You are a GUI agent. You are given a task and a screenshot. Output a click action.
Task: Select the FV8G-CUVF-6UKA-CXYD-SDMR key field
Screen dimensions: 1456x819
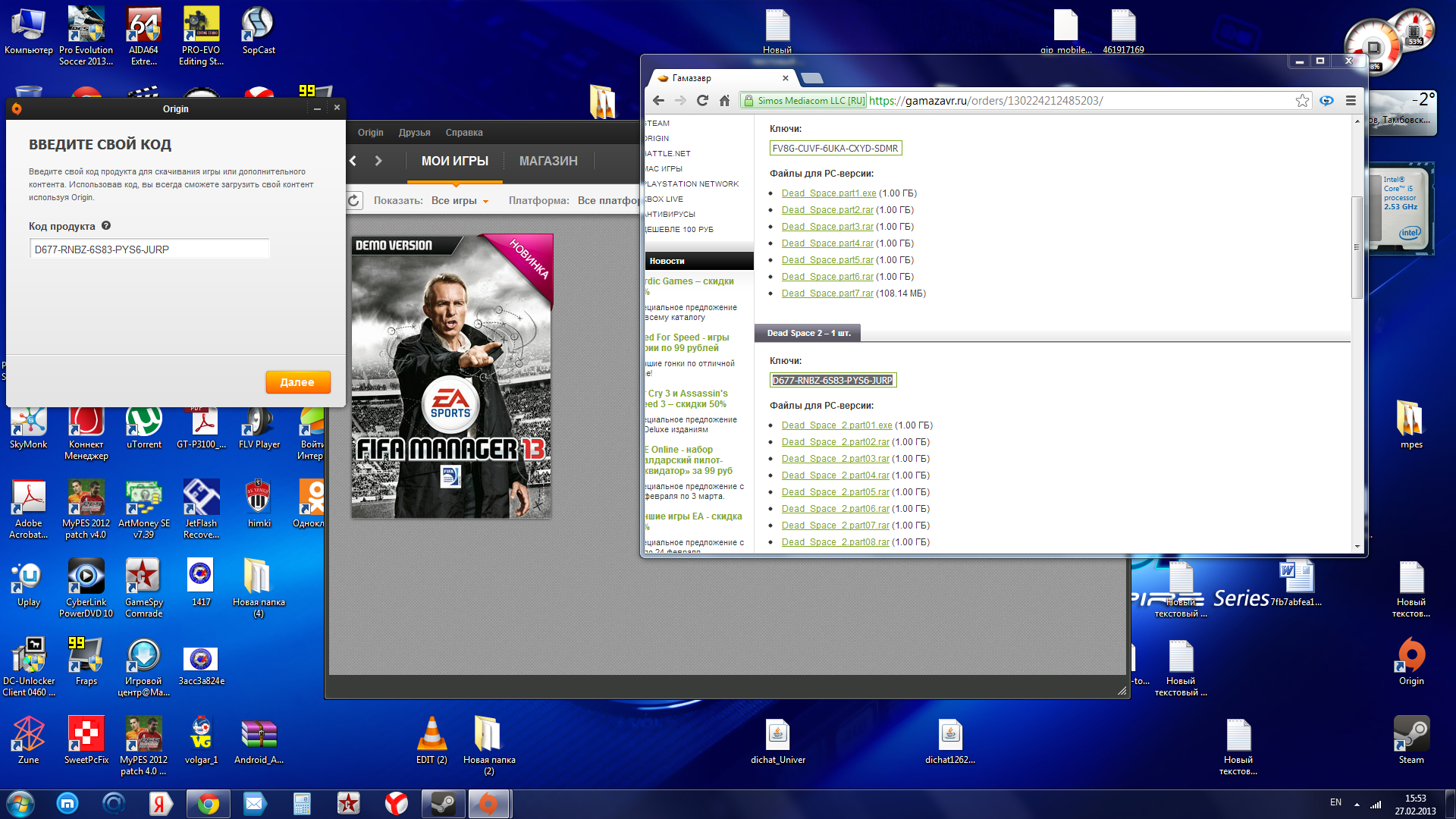coord(836,148)
